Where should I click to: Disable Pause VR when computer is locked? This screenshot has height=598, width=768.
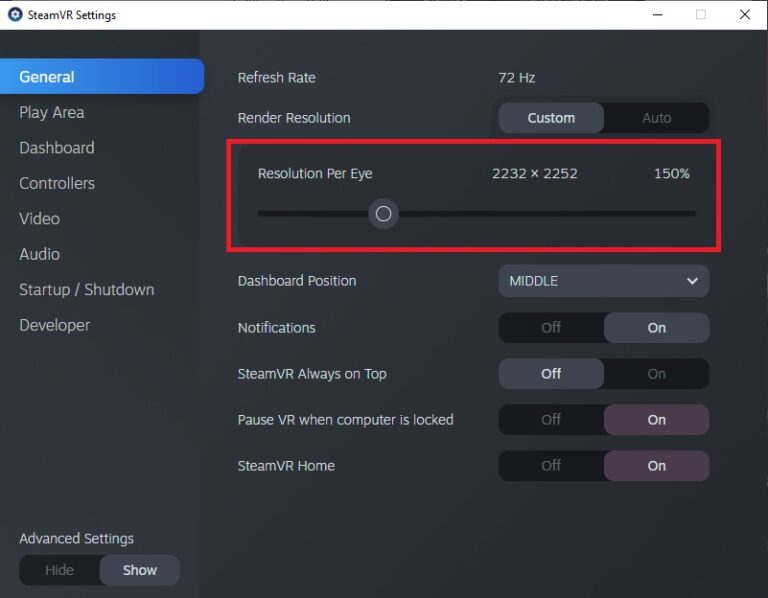(x=551, y=420)
